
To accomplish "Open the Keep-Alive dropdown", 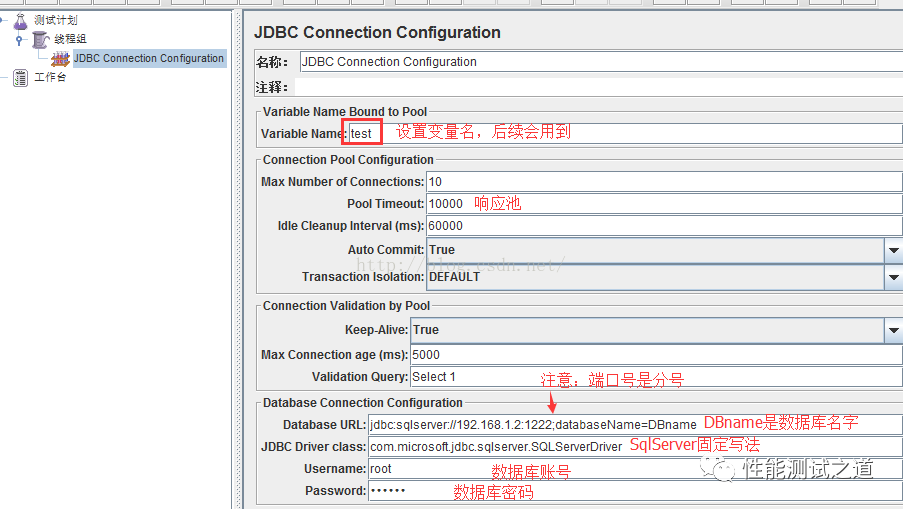I will point(893,330).
